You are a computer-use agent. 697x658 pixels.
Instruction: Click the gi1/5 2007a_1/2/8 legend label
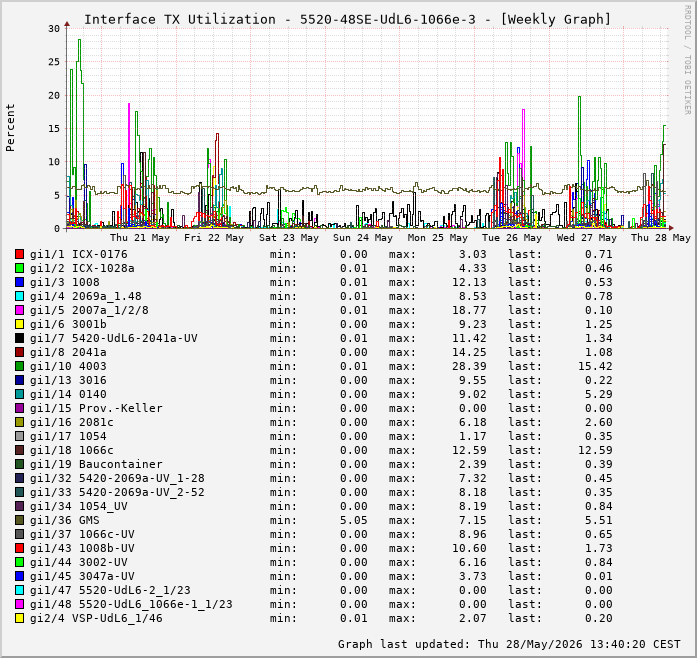pos(89,310)
